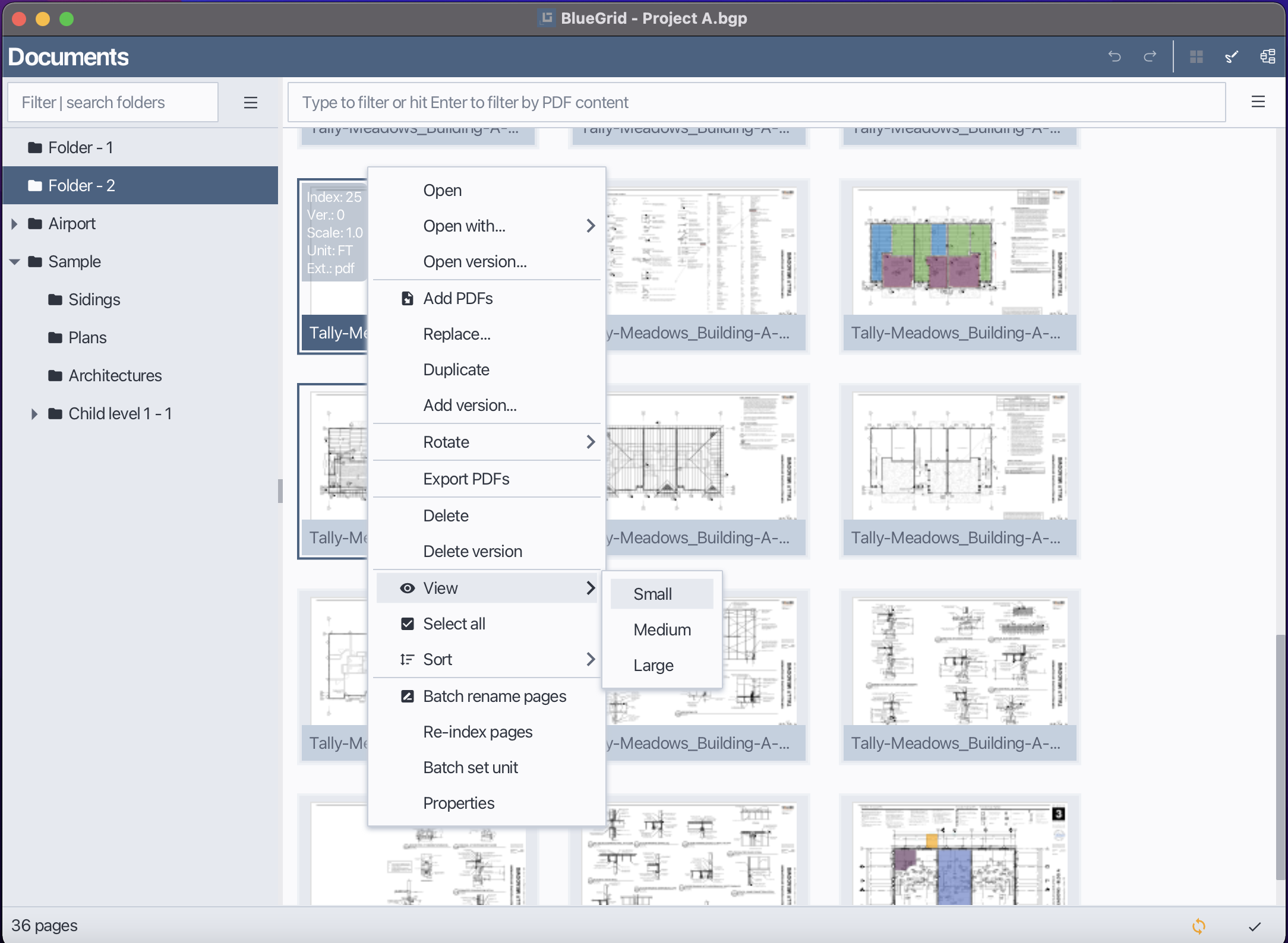Expand the Airport folder
This screenshot has width=1288, height=943.
click(15, 224)
